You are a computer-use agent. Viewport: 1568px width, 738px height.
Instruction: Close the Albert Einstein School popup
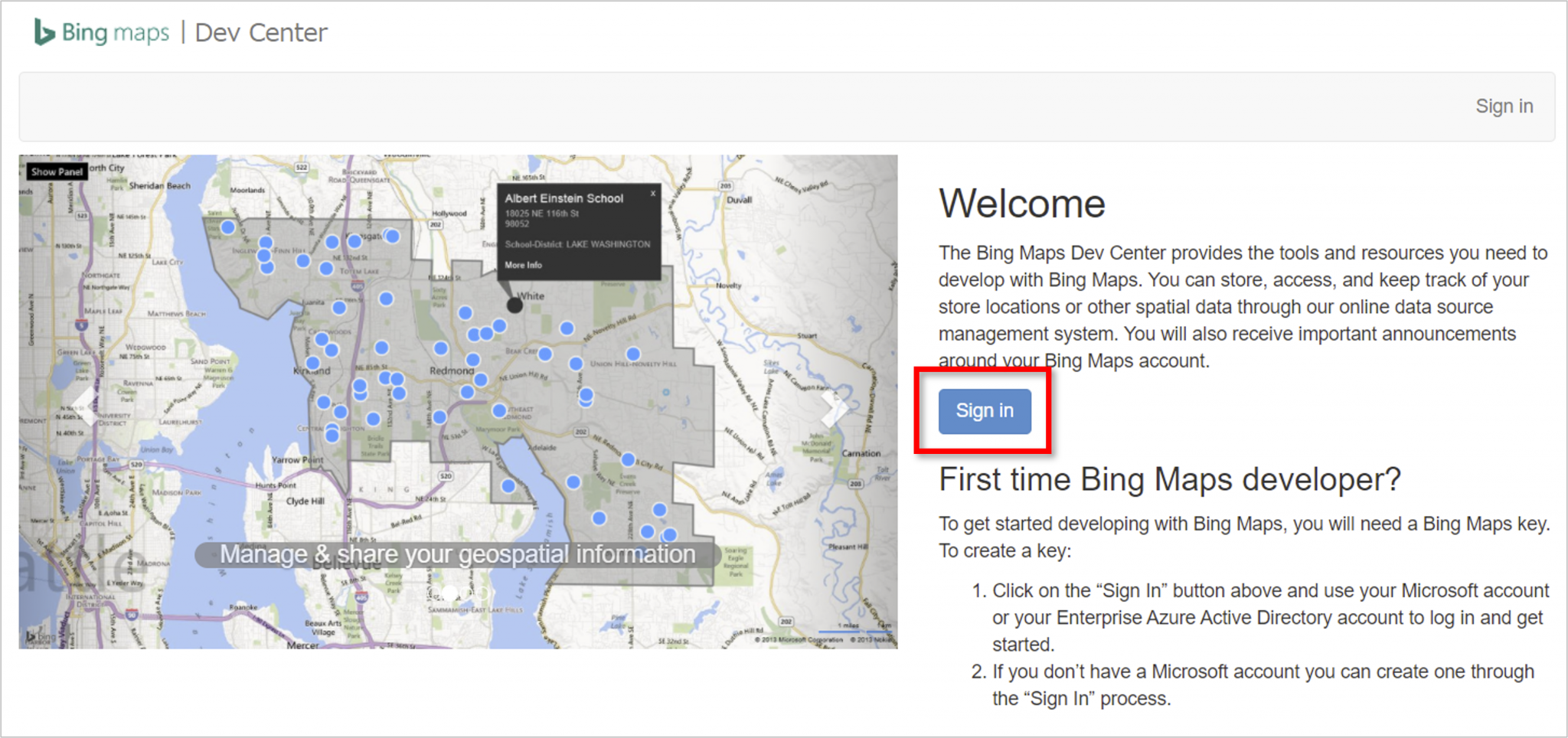pos(652,194)
